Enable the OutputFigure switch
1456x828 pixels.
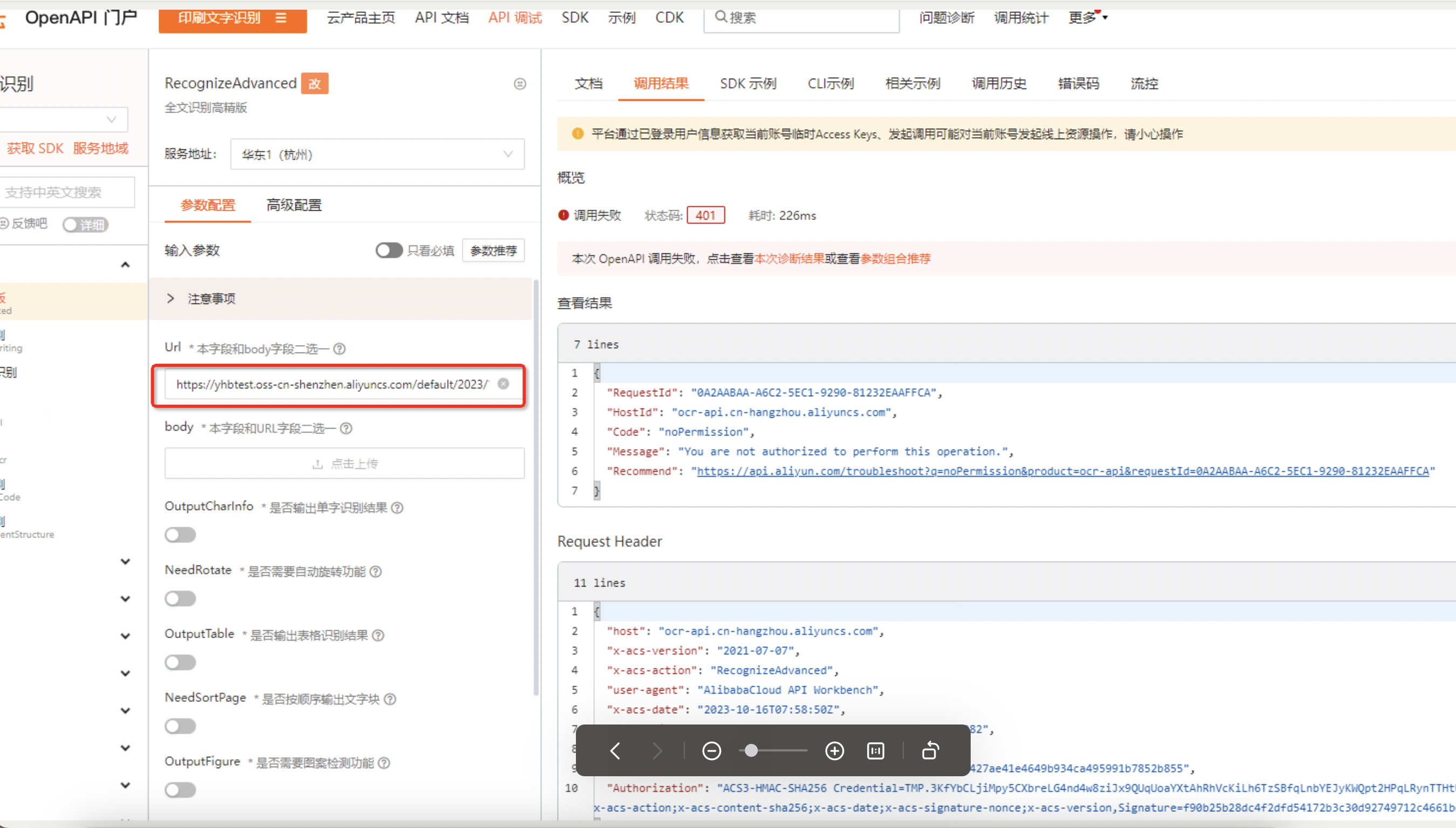(180, 789)
